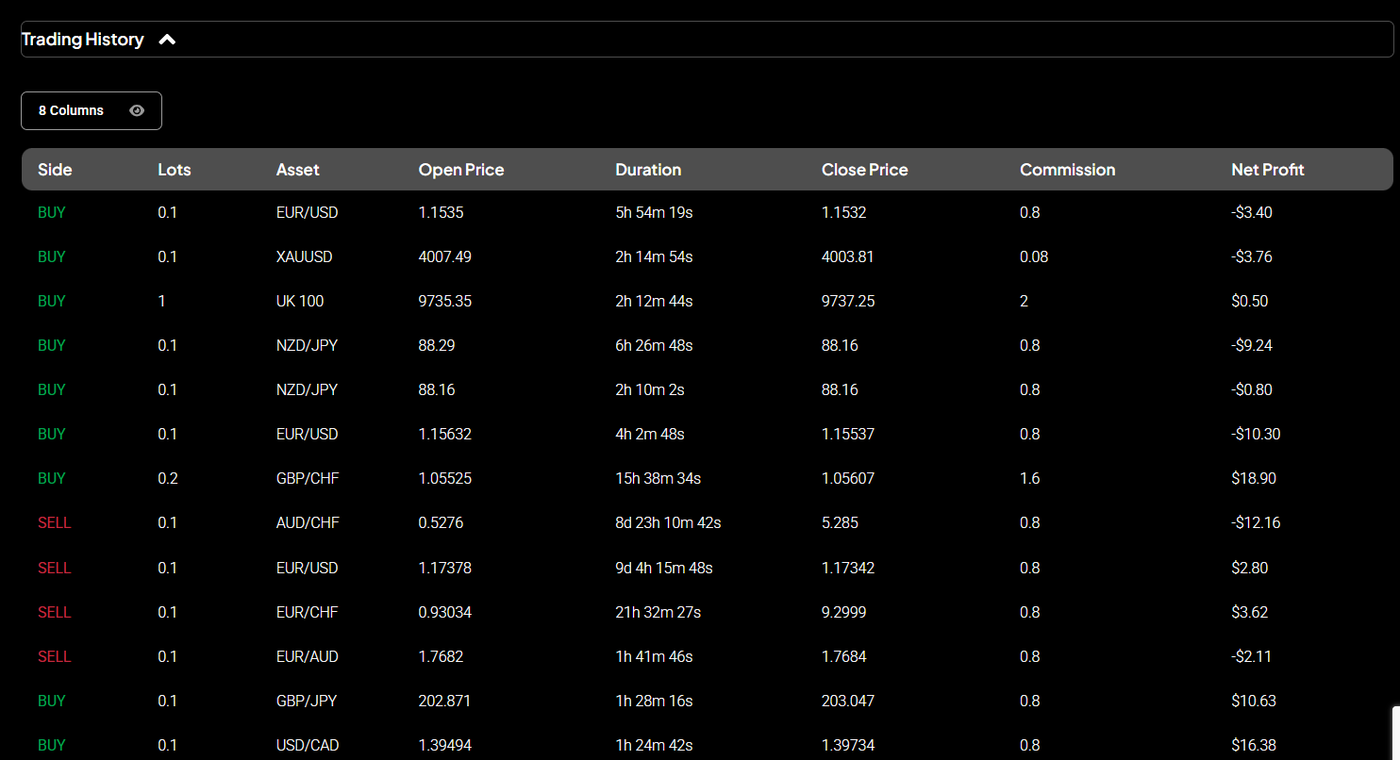Sort trades by Net Profit header
Screen dimensions: 1400x760
pos(1267,170)
